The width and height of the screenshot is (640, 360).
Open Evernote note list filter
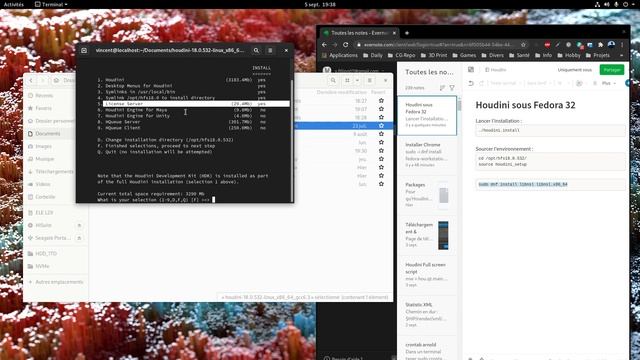[452, 88]
